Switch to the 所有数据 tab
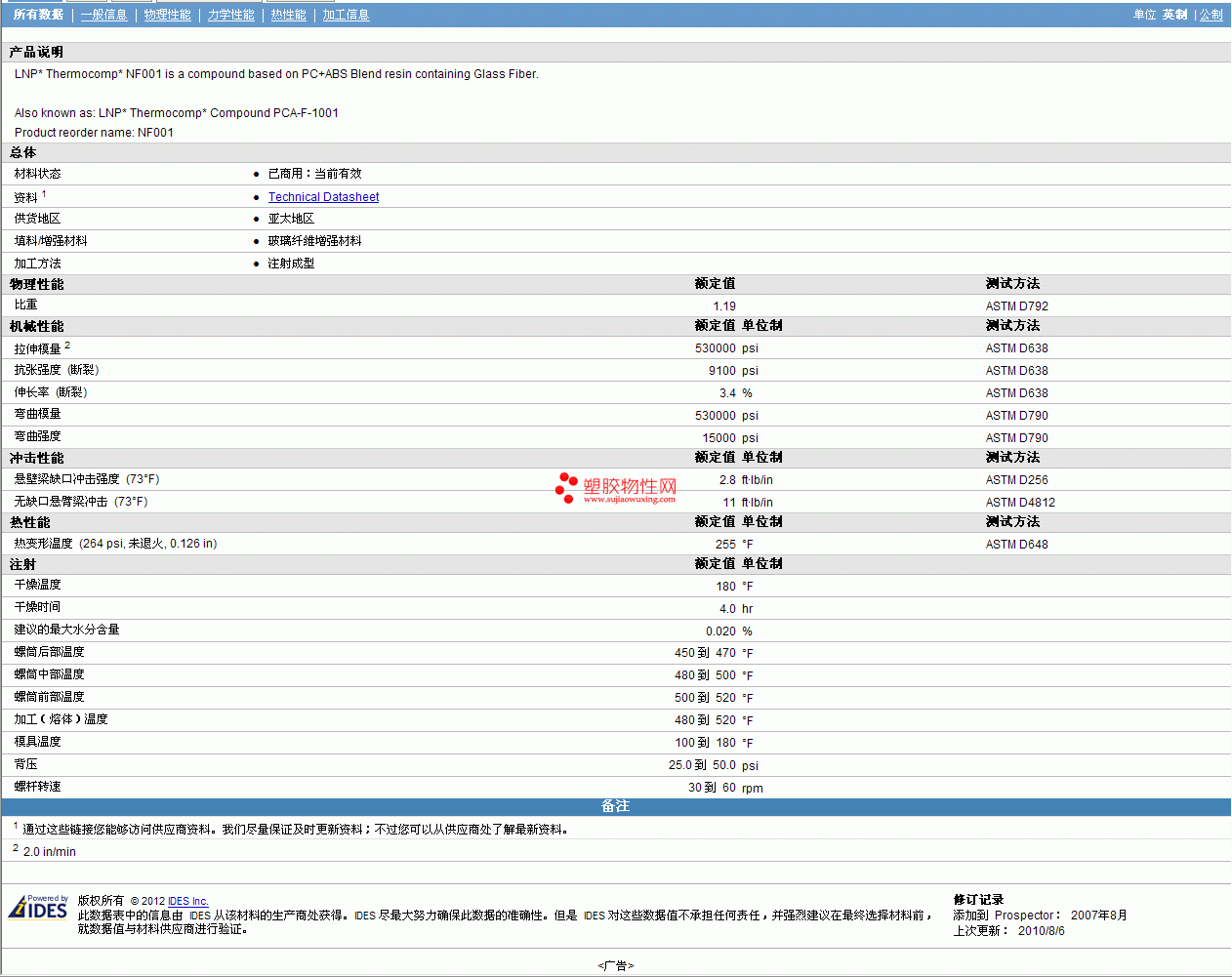The width and height of the screenshot is (1232, 977). pyautogui.click(x=38, y=15)
